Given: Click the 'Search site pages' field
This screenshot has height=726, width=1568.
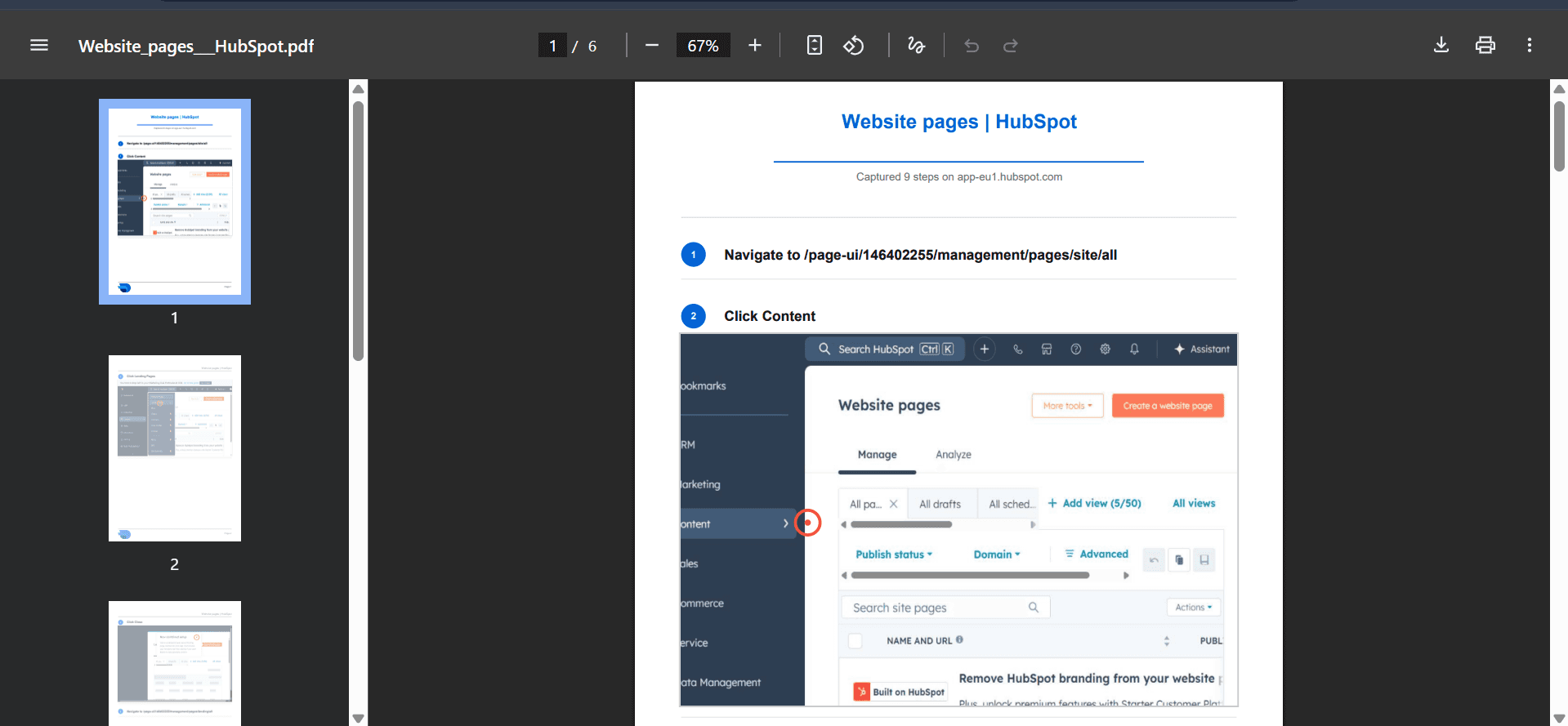Looking at the screenshot, I should pyautogui.click(x=945, y=608).
